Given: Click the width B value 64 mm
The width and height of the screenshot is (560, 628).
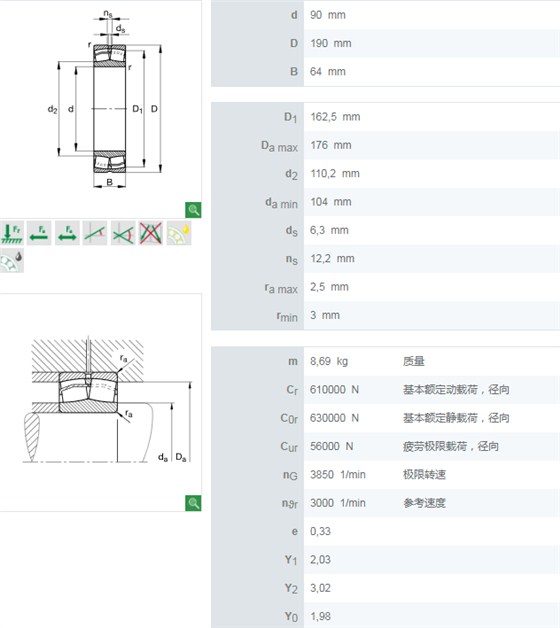Looking at the screenshot, I should click(328, 72).
